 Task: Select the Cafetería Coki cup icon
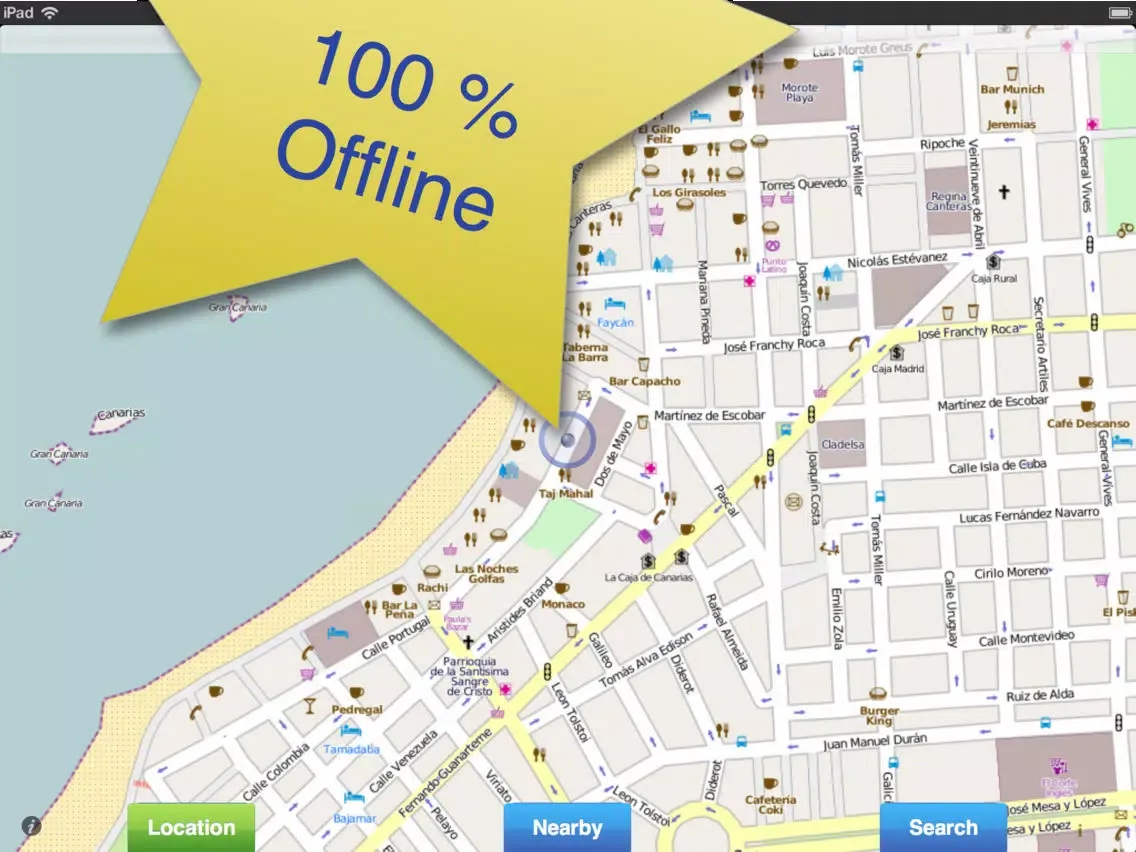(770, 783)
